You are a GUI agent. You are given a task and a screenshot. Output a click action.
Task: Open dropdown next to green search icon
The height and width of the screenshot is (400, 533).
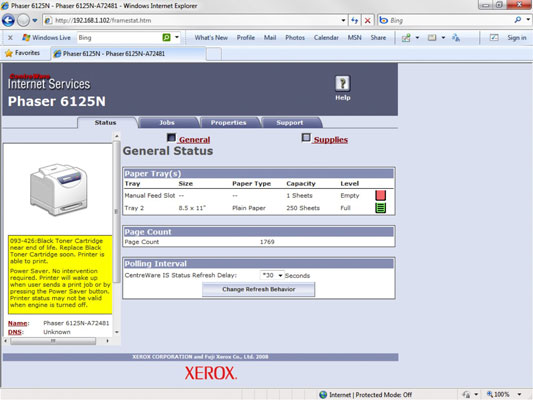coord(177,37)
